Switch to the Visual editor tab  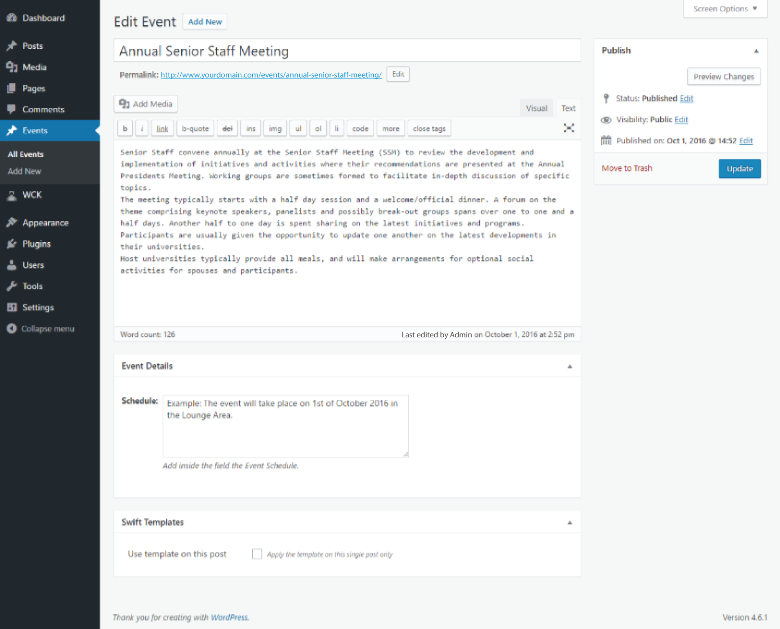(536, 108)
